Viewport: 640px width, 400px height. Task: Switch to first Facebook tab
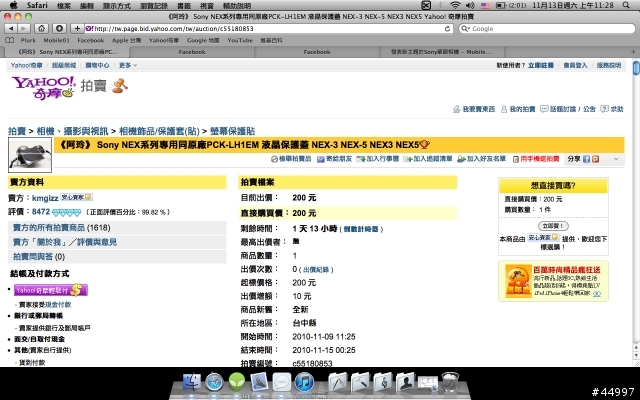(192, 52)
